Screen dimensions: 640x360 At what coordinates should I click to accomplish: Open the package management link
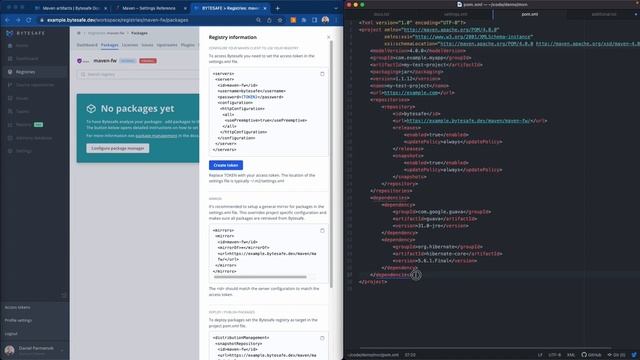pyautogui.click(x=156, y=136)
